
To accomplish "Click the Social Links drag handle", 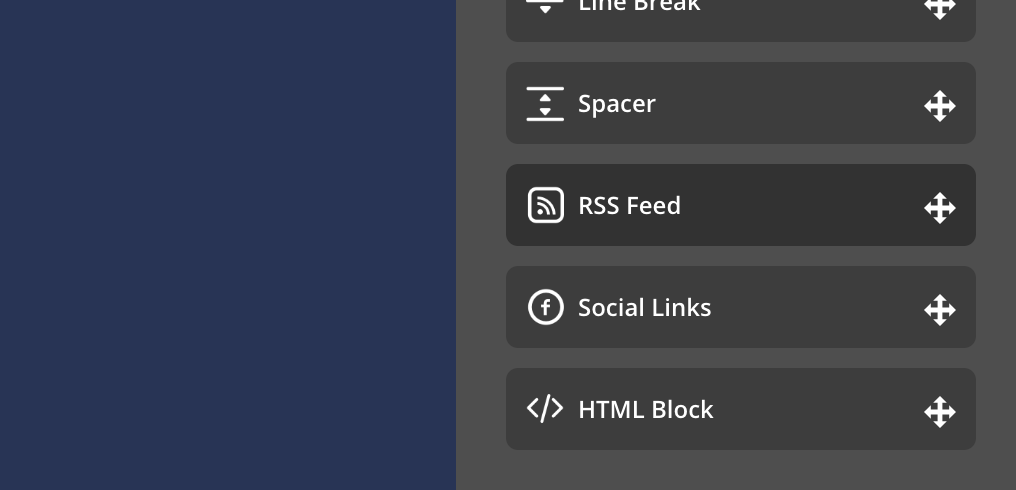I will 940,310.
